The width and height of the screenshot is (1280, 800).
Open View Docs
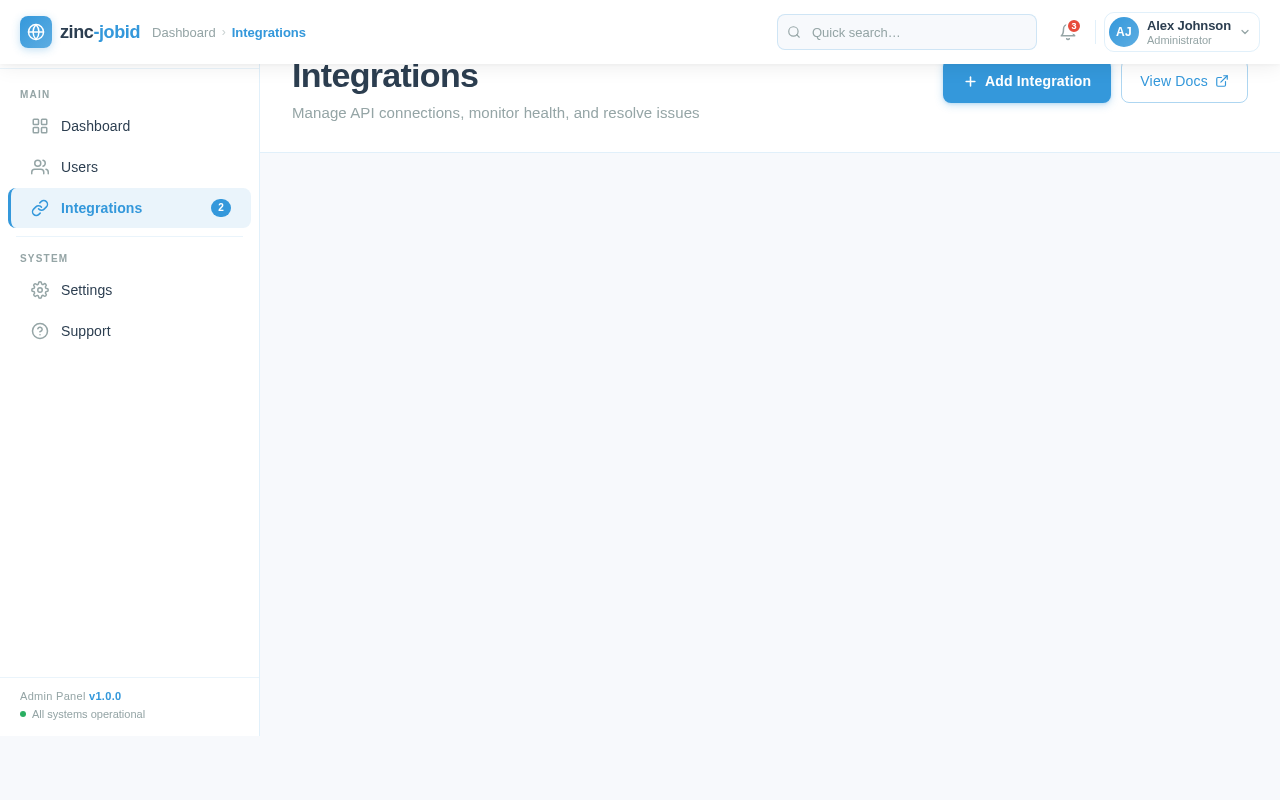click(x=1184, y=81)
